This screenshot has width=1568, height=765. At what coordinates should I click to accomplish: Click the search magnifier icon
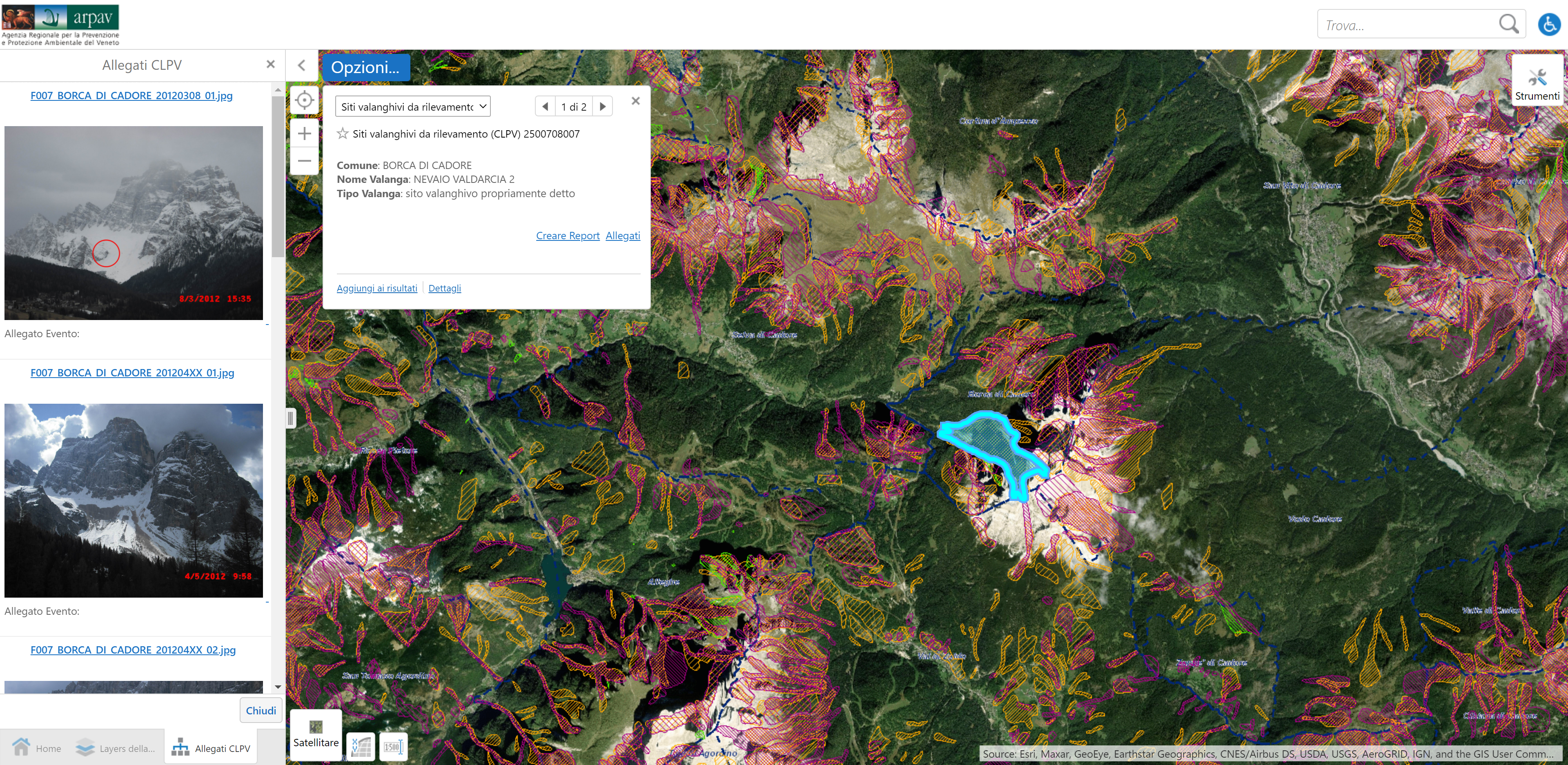pos(1508,24)
